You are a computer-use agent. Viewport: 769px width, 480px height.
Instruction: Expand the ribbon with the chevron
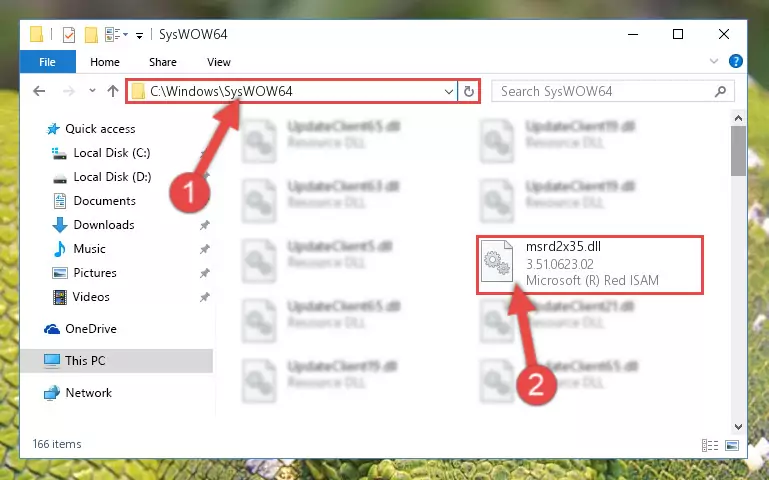pos(714,61)
